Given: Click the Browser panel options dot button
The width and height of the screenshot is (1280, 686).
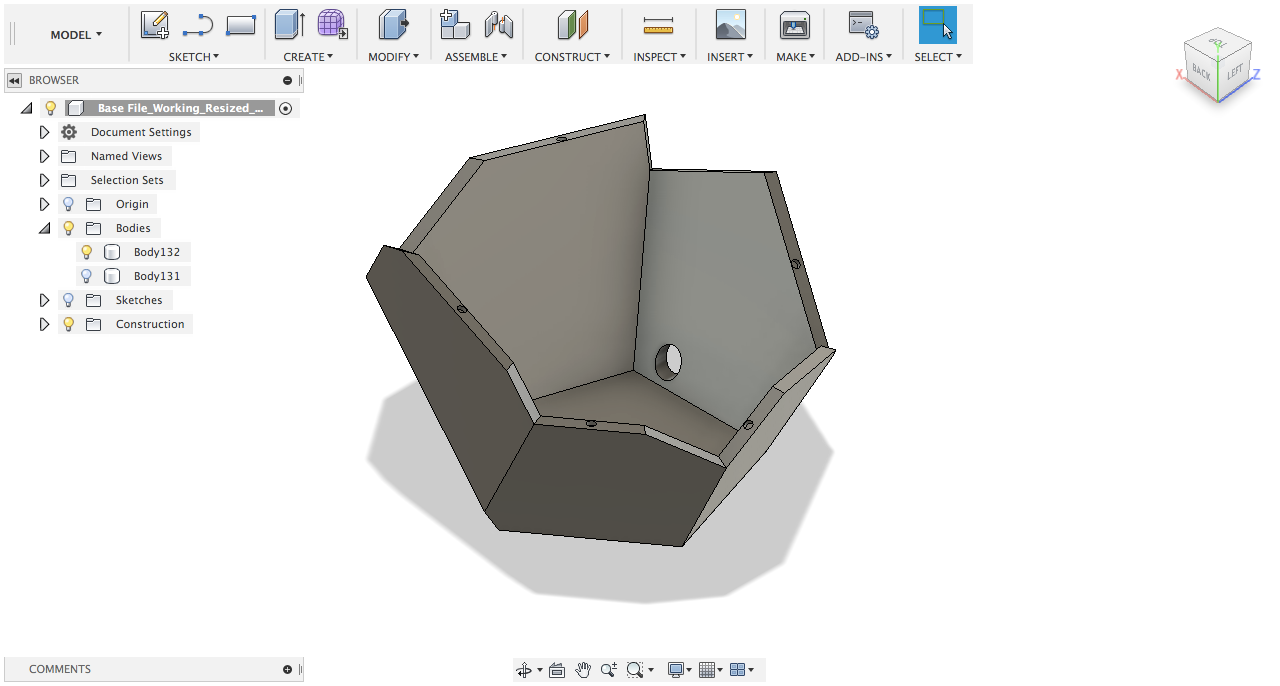Looking at the screenshot, I should [288, 80].
